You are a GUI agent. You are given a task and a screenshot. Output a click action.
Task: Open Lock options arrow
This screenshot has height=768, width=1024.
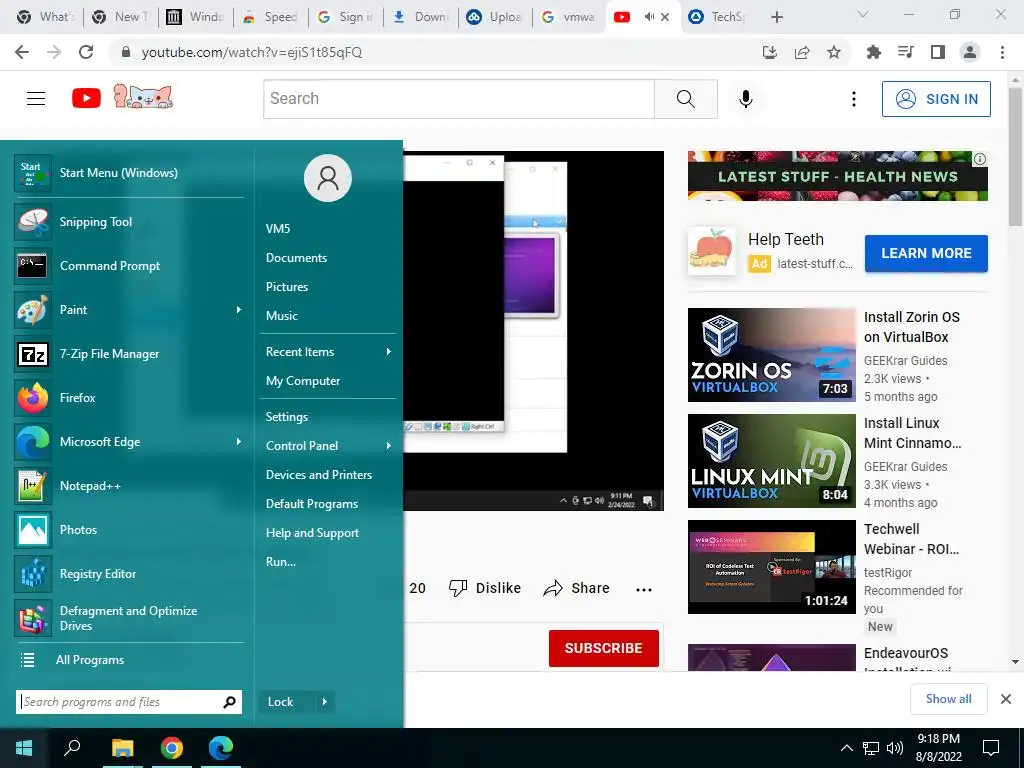click(325, 702)
